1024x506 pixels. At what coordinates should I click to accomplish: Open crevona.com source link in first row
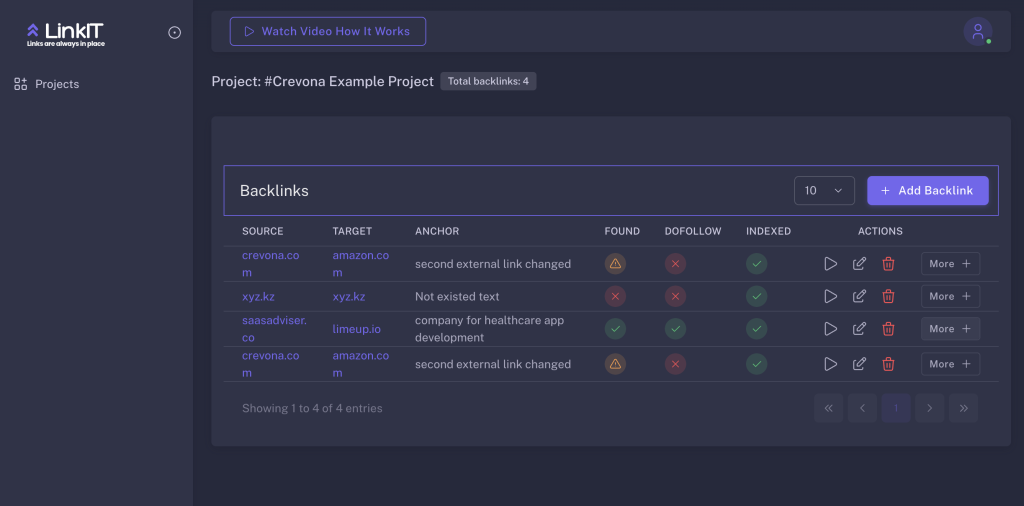tap(270, 264)
